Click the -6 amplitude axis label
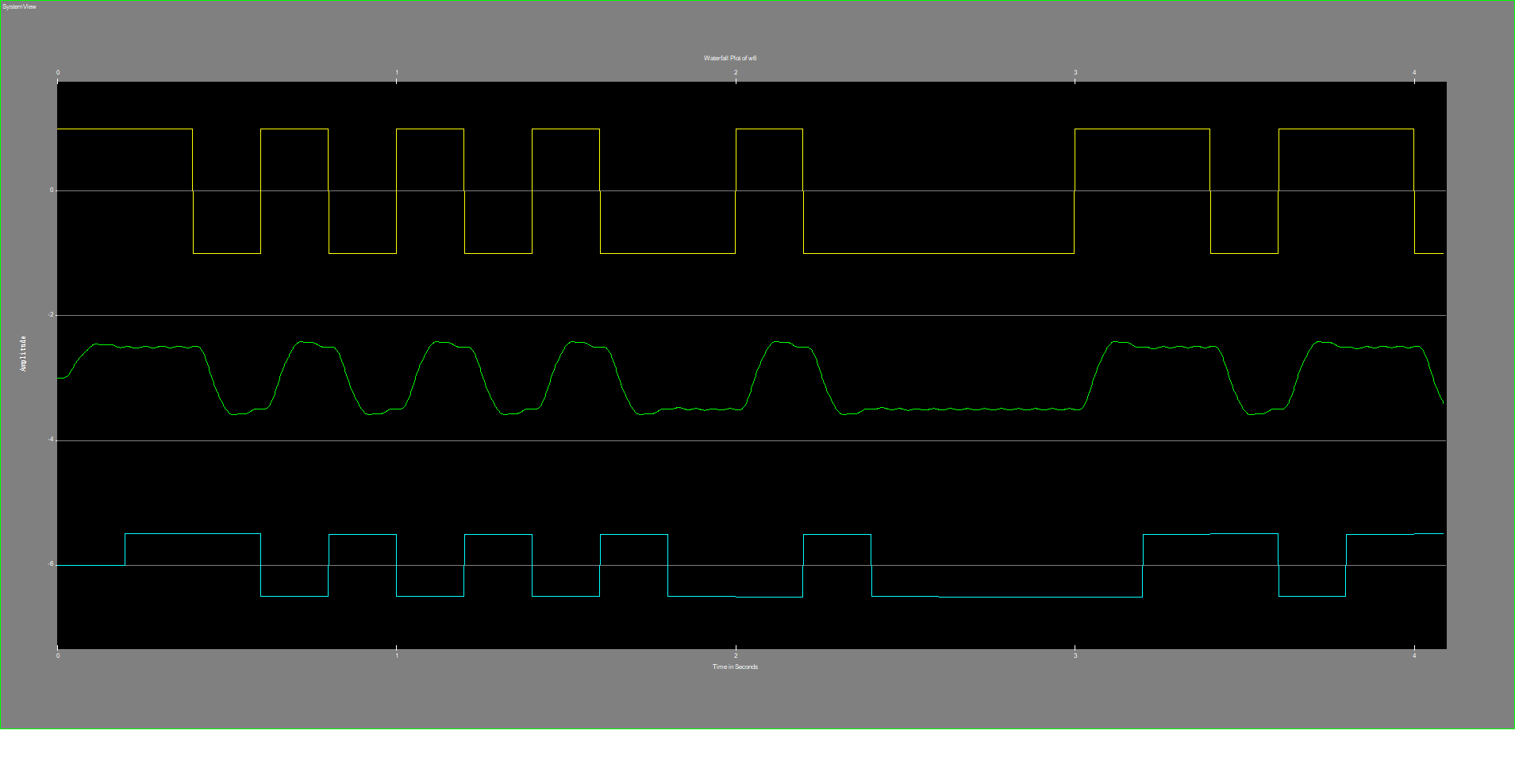This screenshot has height=784, width=1515. click(x=51, y=564)
